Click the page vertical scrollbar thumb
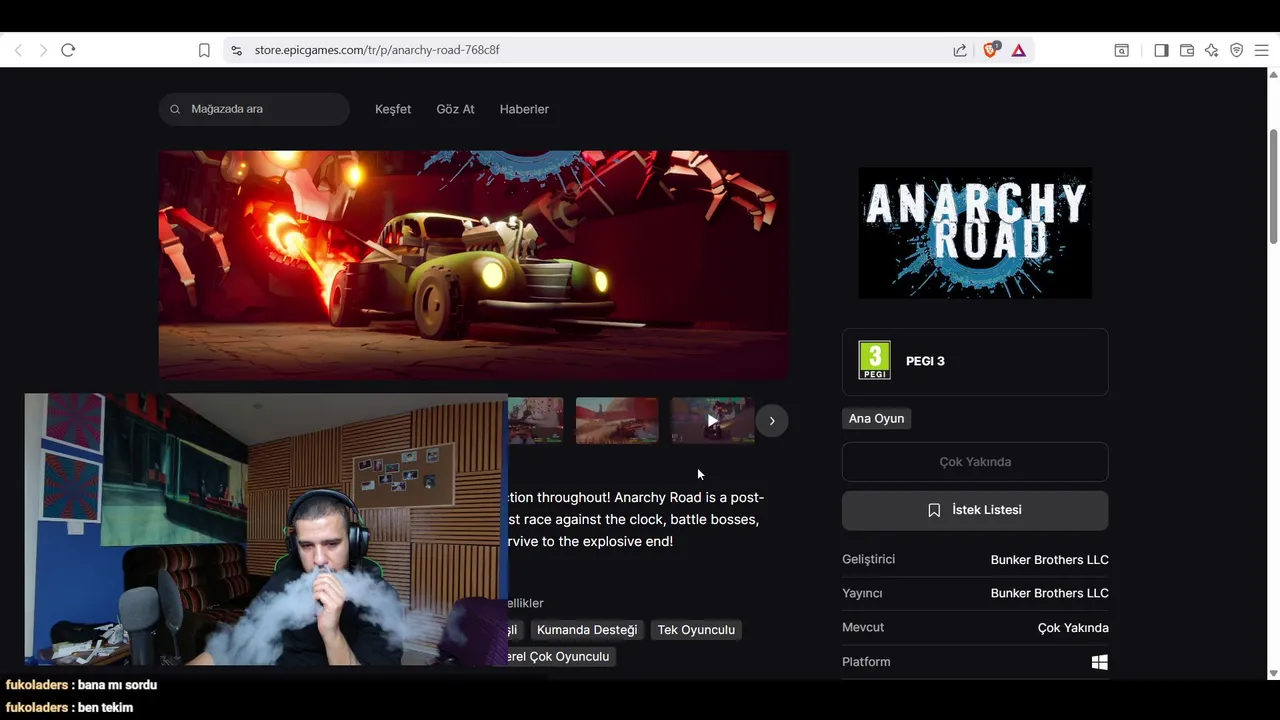The image size is (1280, 720). coord(1273,186)
